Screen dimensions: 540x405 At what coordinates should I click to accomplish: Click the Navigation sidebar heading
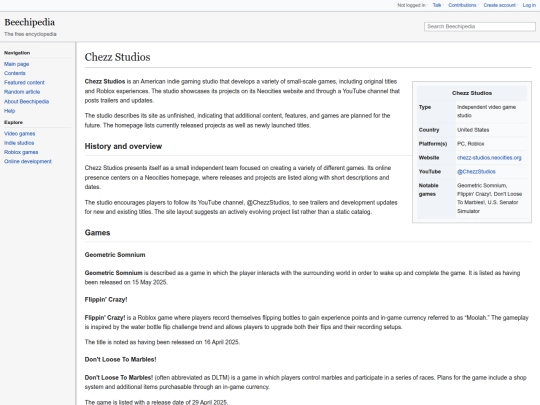point(17,53)
